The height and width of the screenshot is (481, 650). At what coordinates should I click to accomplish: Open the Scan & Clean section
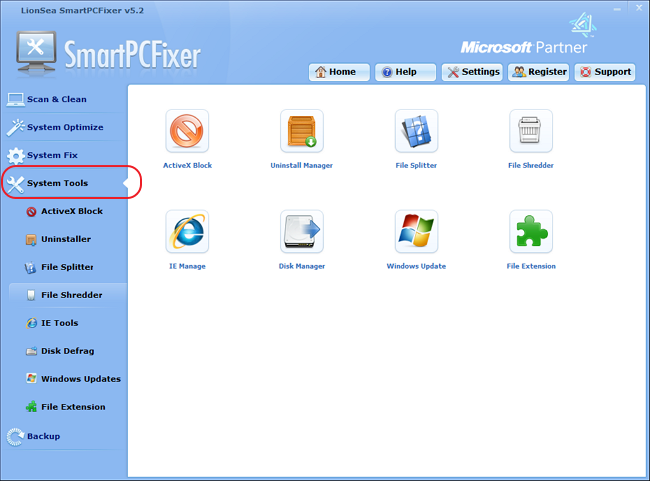click(64, 100)
